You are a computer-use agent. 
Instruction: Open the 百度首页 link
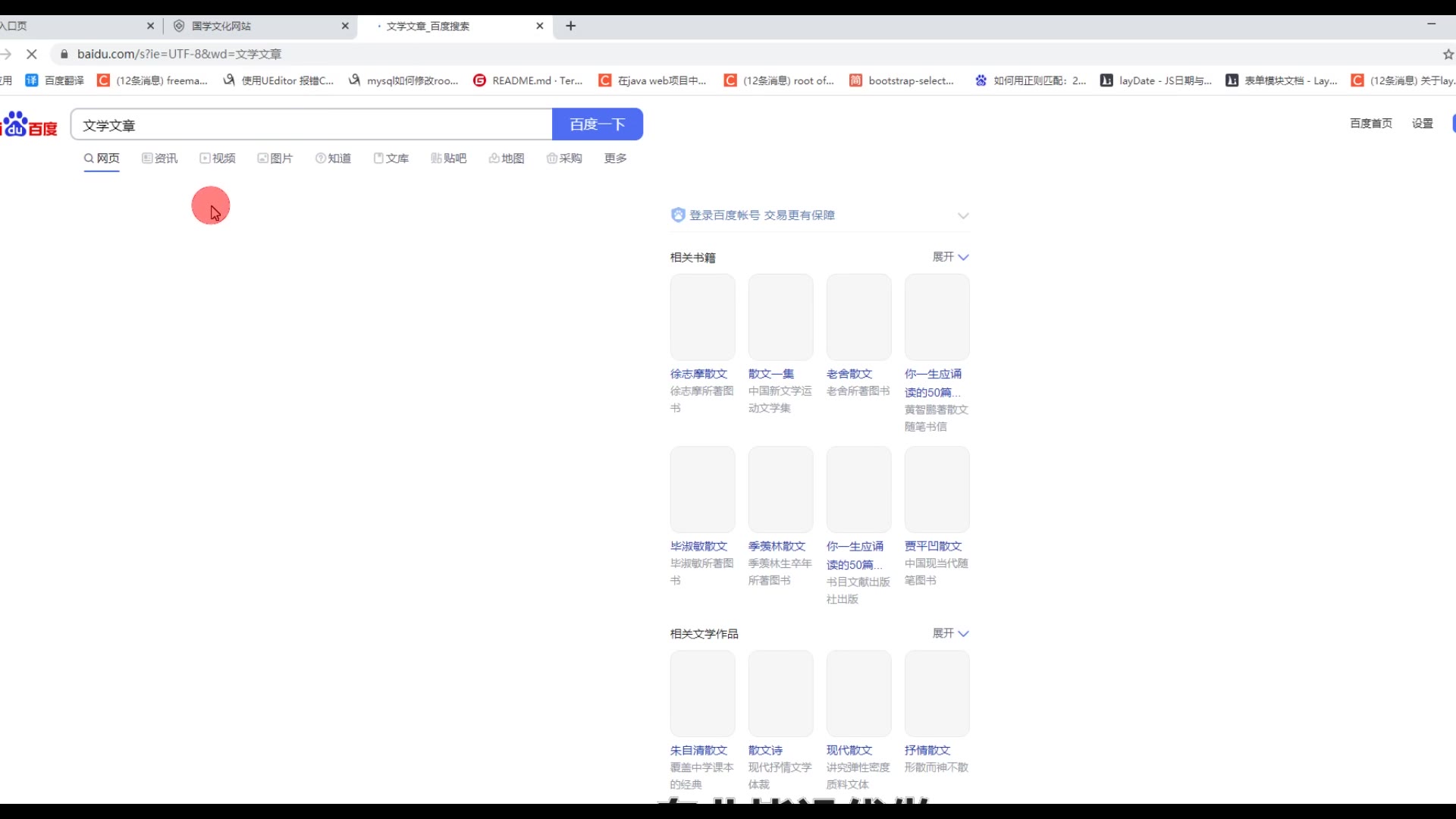coord(1371,124)
